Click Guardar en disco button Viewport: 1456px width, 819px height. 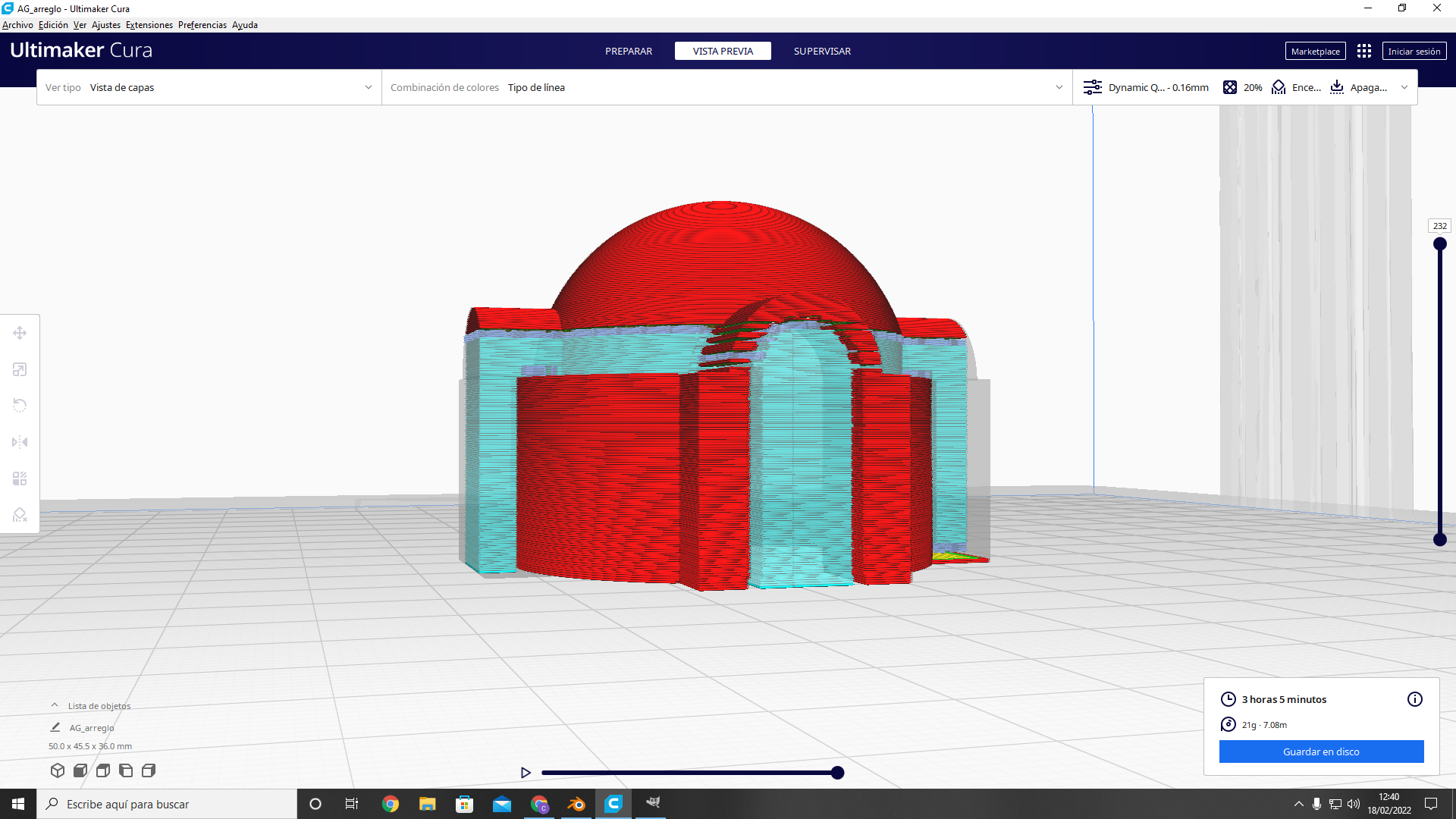point(1321,752)
